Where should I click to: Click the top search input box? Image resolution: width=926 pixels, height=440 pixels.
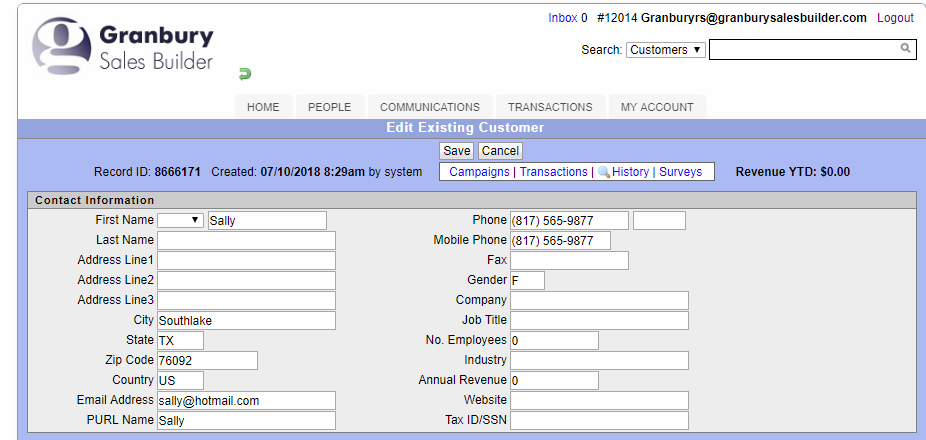(x=813, y=50)
